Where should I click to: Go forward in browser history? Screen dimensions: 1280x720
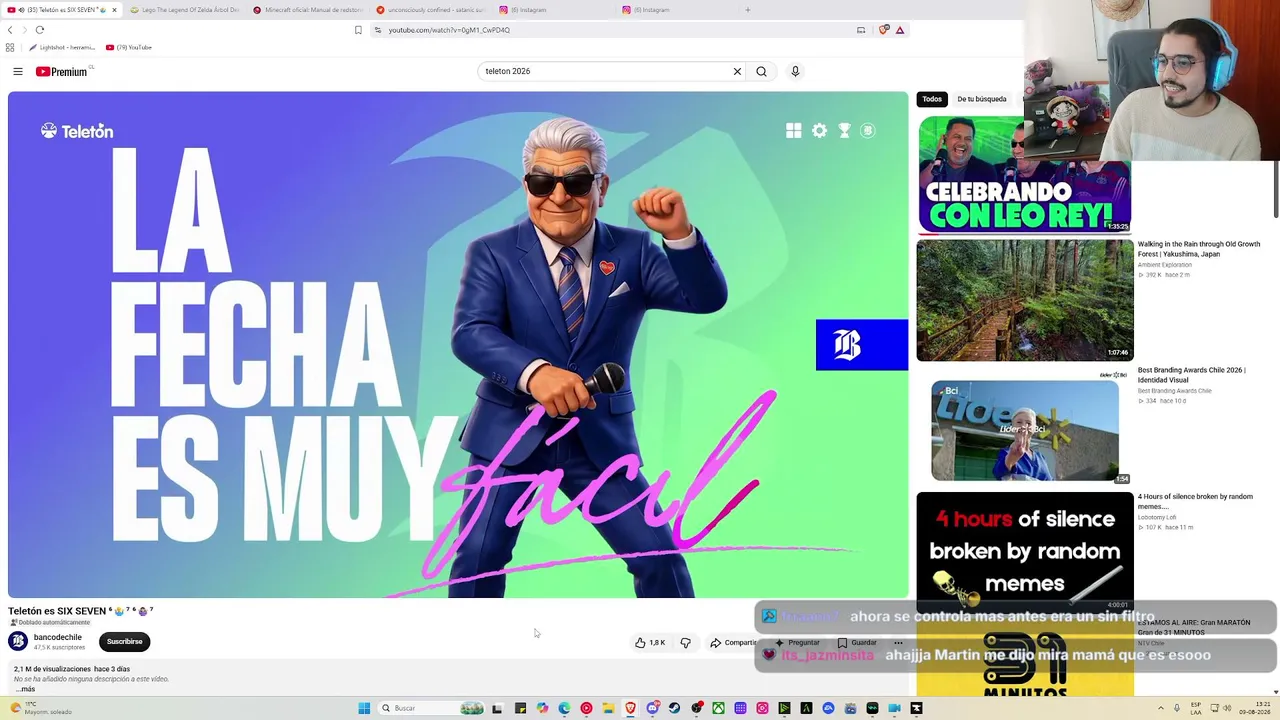pyautogui.click(x=25, y=30)
